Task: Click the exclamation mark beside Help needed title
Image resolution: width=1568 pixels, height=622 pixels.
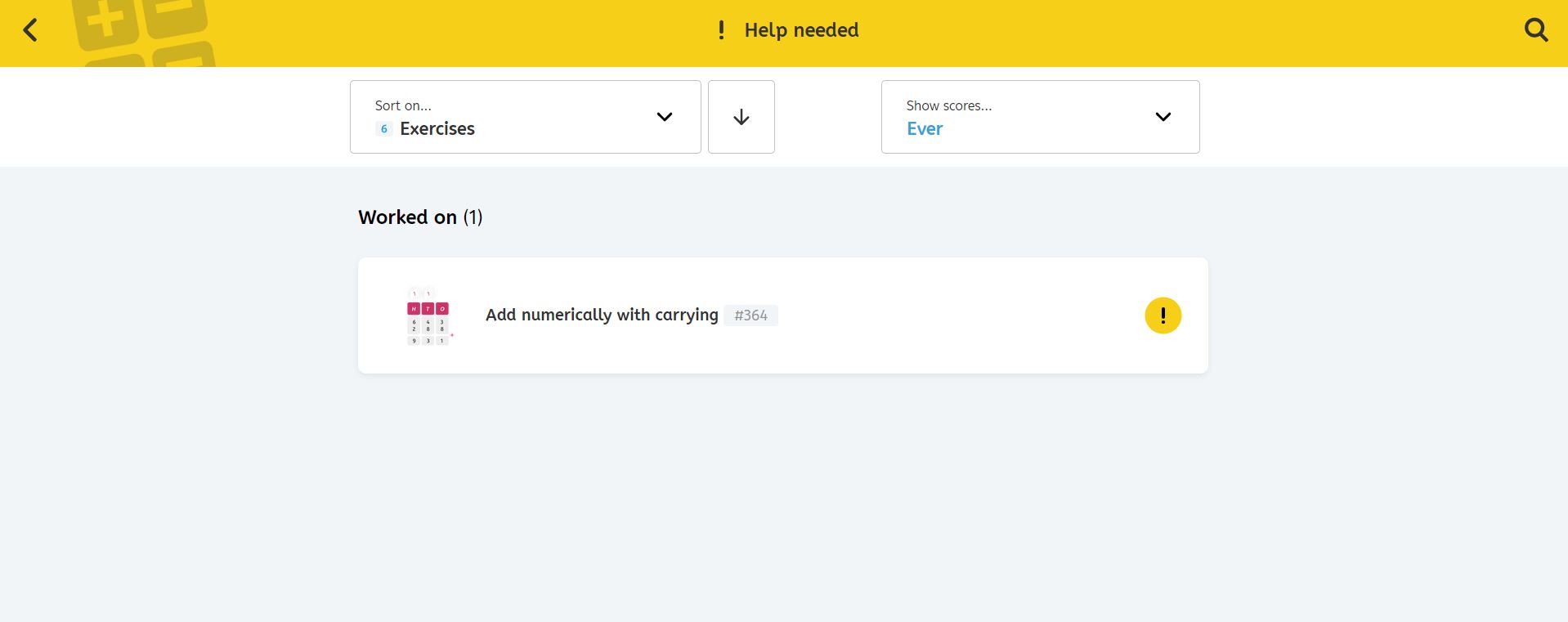Action: pos(721,30)
